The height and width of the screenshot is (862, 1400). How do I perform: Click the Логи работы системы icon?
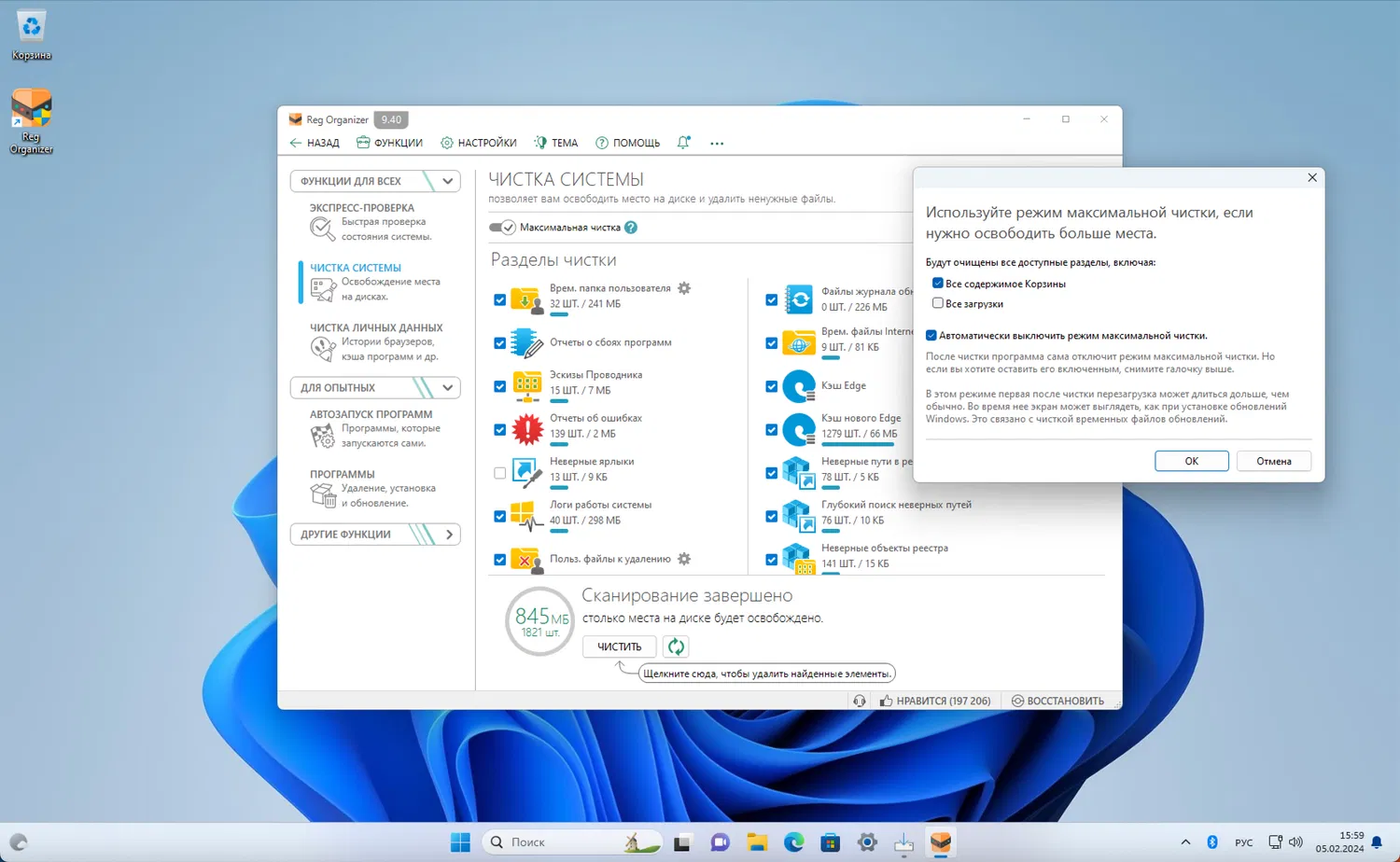(526, 515)
